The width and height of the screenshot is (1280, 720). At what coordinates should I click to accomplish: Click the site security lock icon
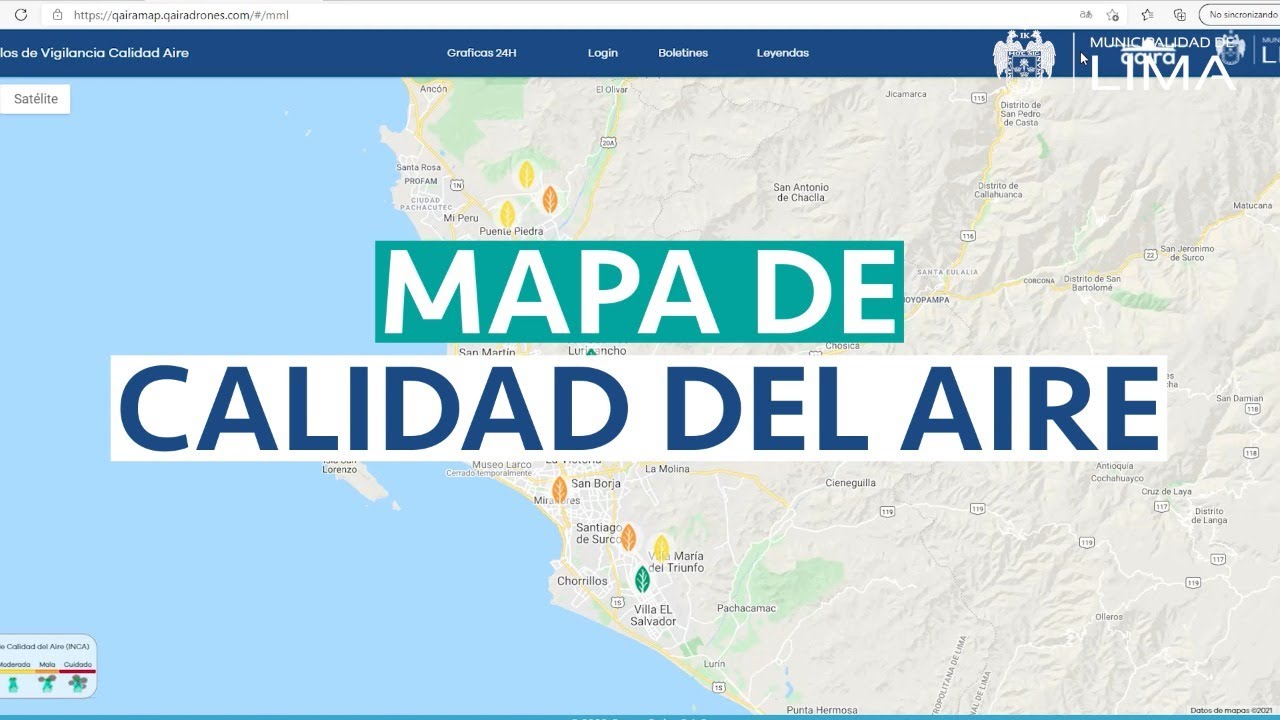(x=57, y=15)
